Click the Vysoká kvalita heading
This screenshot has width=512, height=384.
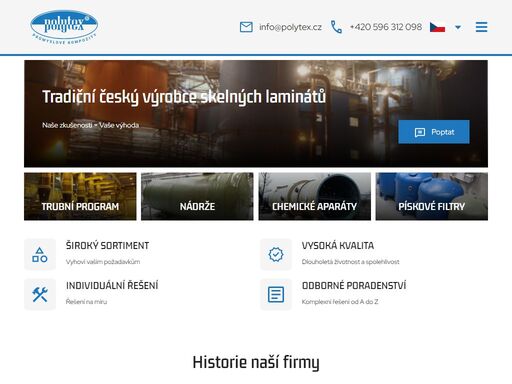[x=338, y=246]
